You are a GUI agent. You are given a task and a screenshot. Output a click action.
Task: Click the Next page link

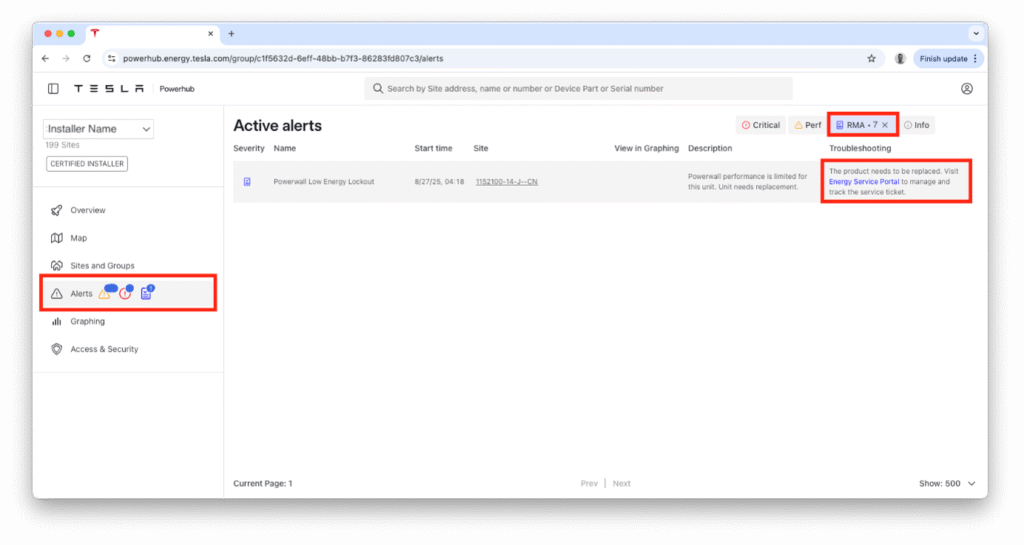pyautogui.click(x=622, y=484)
